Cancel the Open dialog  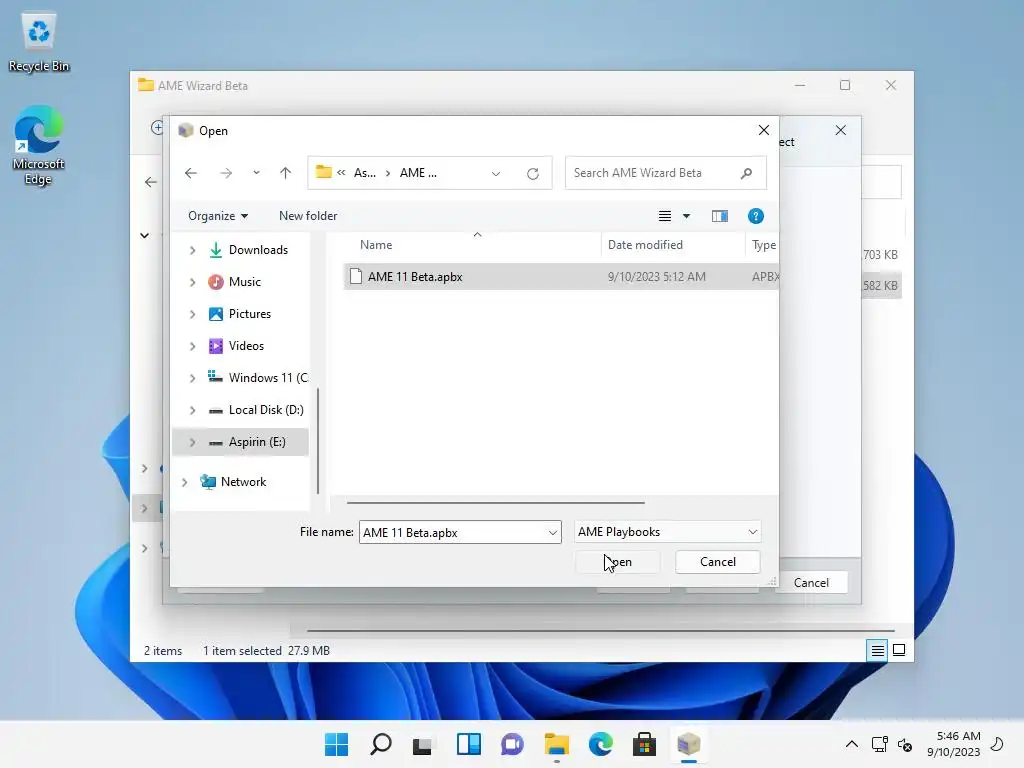tap(718, 562)
